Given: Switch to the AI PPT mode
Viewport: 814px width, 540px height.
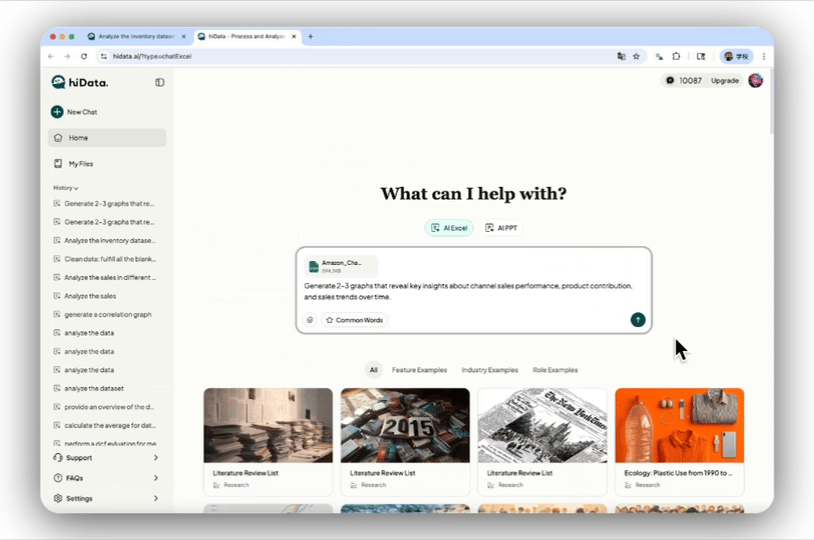Looking at the screenshot, I should pyautogui.click(x=502, y=228).
